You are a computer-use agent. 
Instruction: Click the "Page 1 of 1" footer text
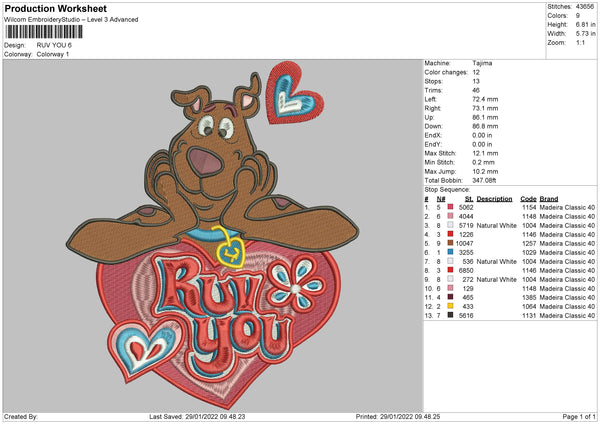click(579, 416)
